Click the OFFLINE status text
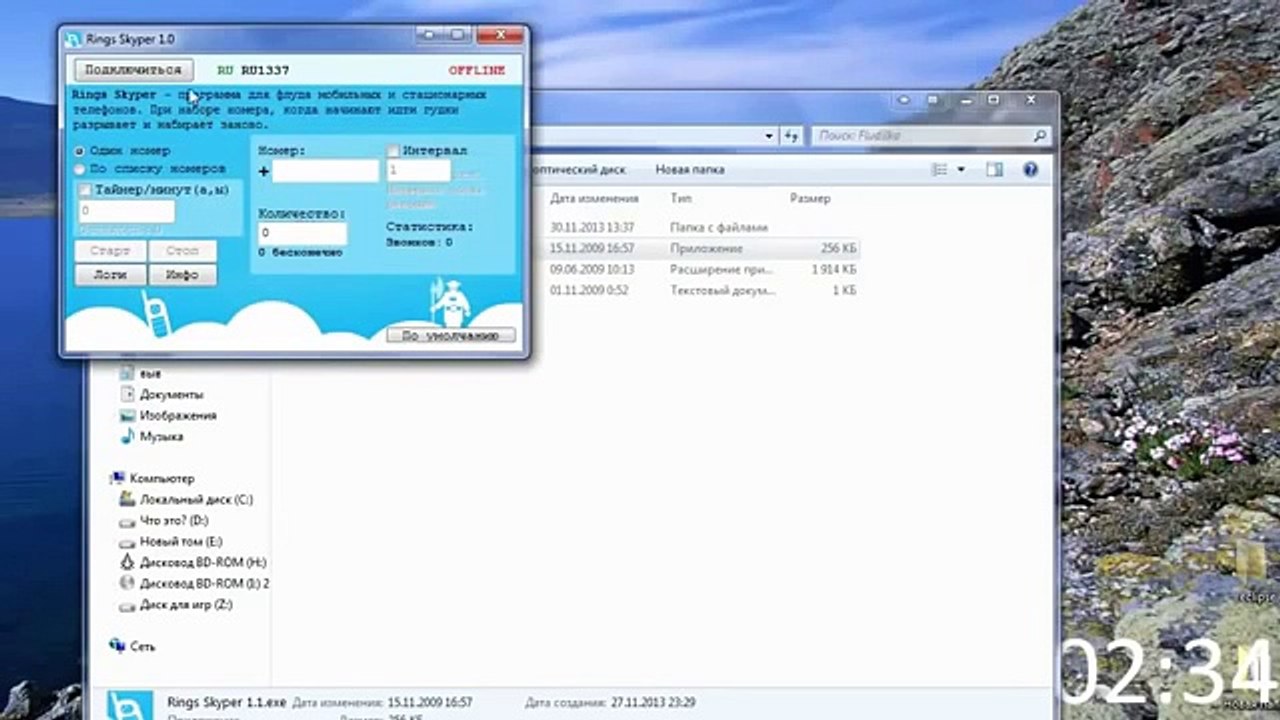This screenshot has height=720, width=1280. click(477, 71)
